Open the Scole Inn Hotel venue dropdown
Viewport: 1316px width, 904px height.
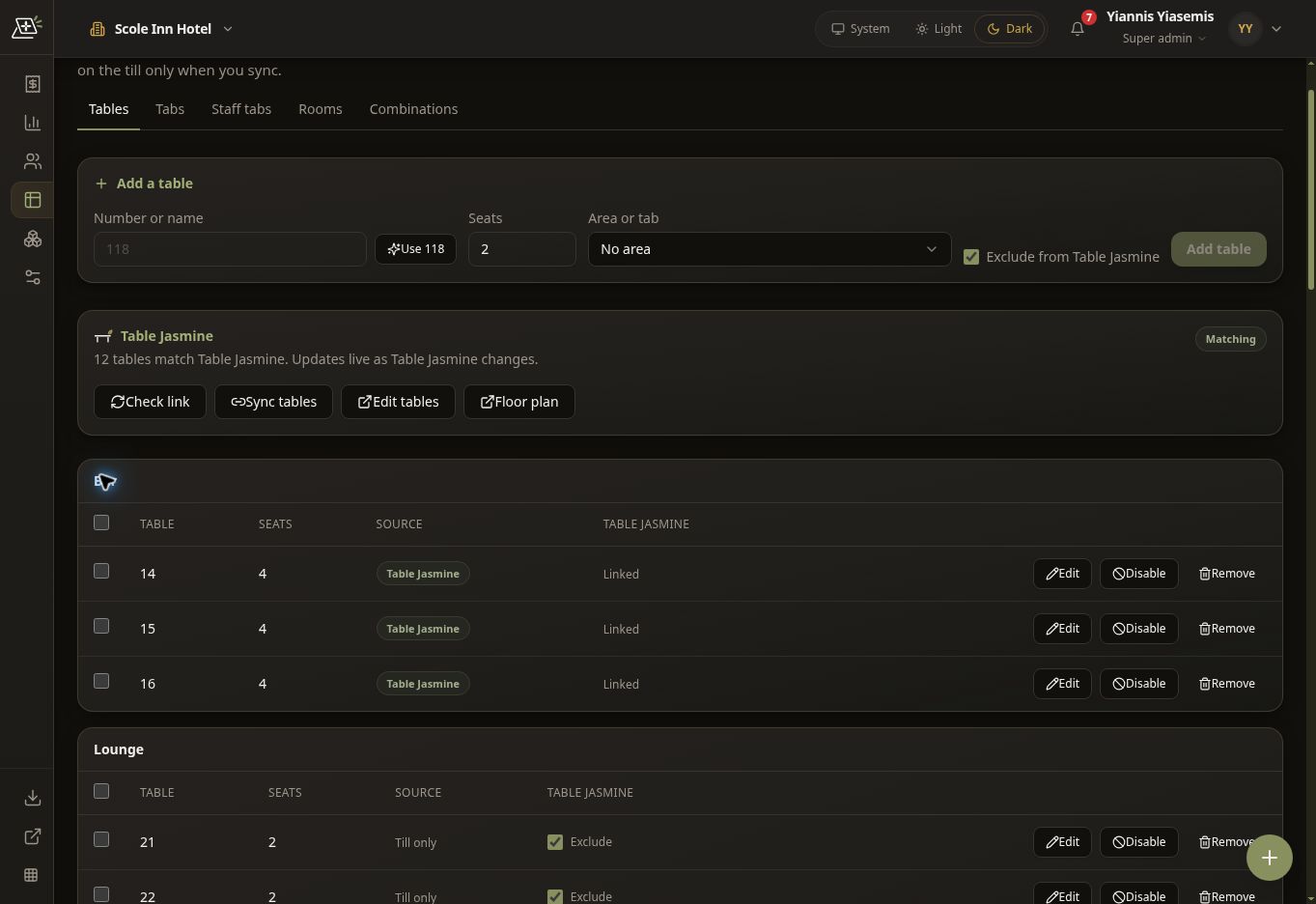(x=161, y=29)
